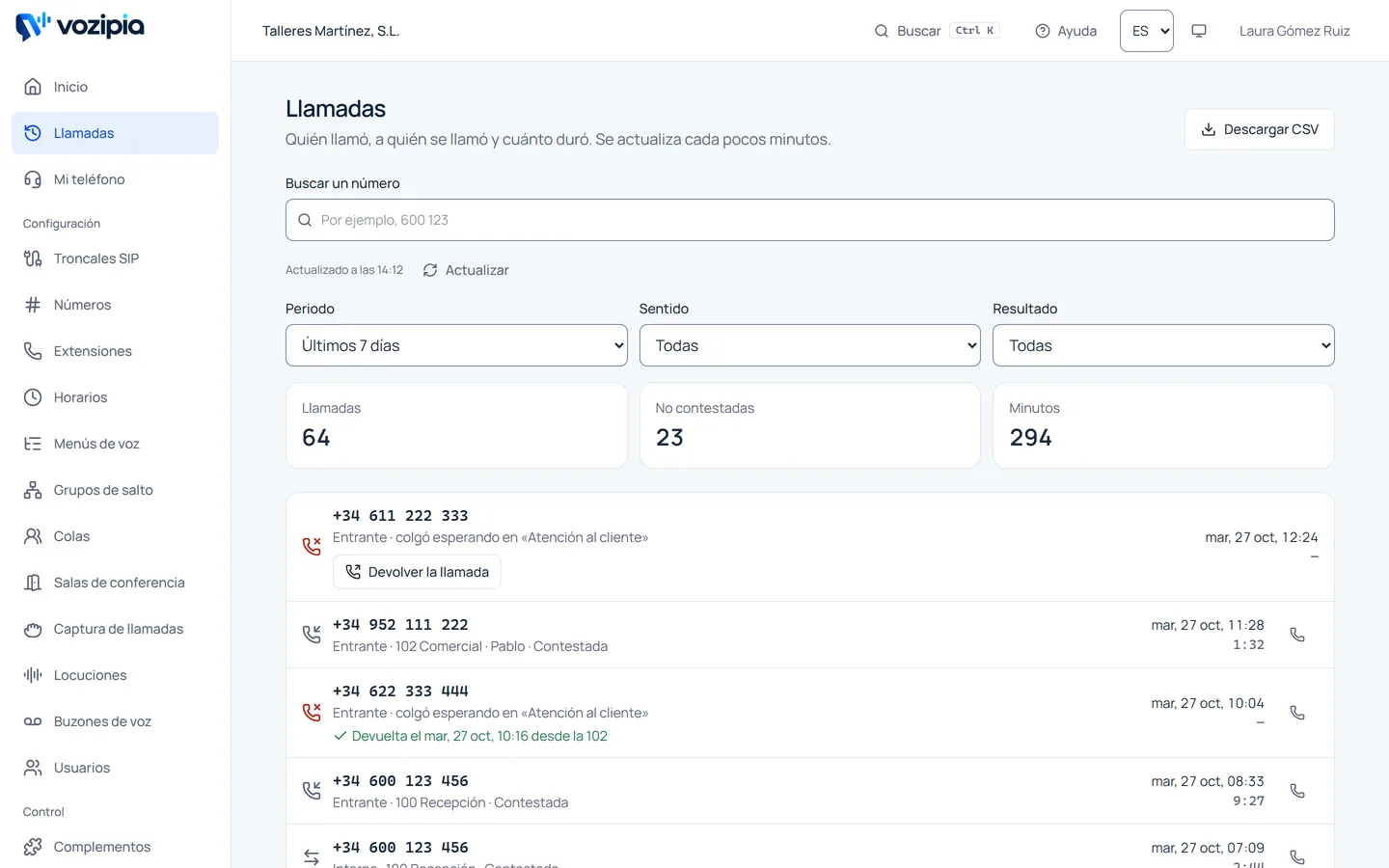
Task: Change the ES language selector
Action: pyautogui.click(x=1147, y=31)
